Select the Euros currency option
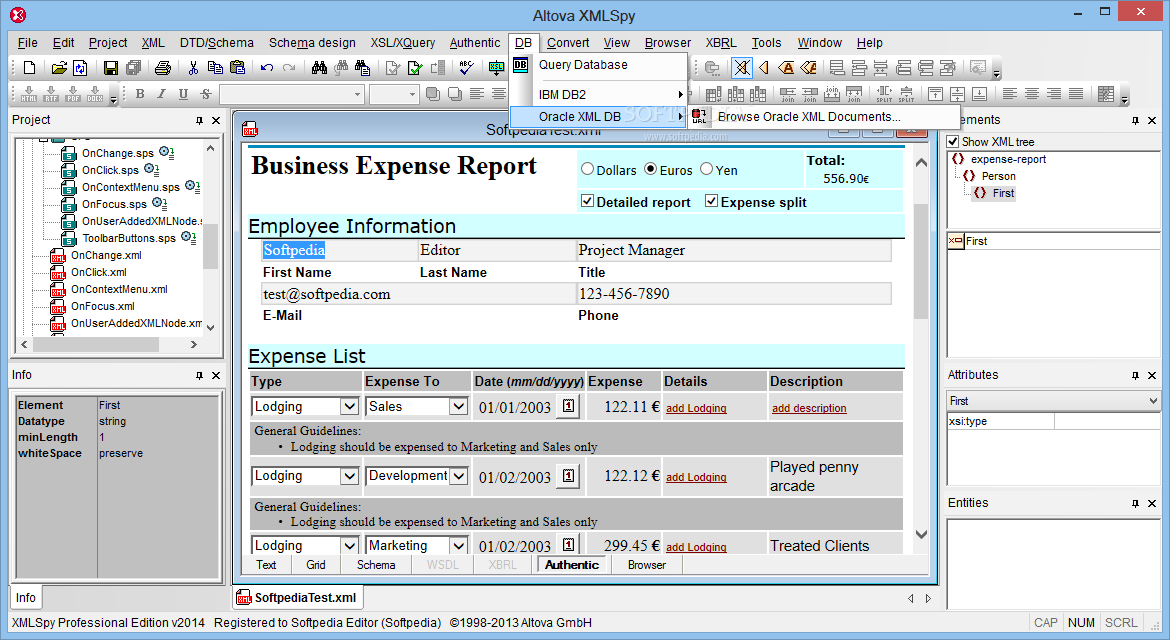Viewport: 1170px width, 640px height. (651, 169)
